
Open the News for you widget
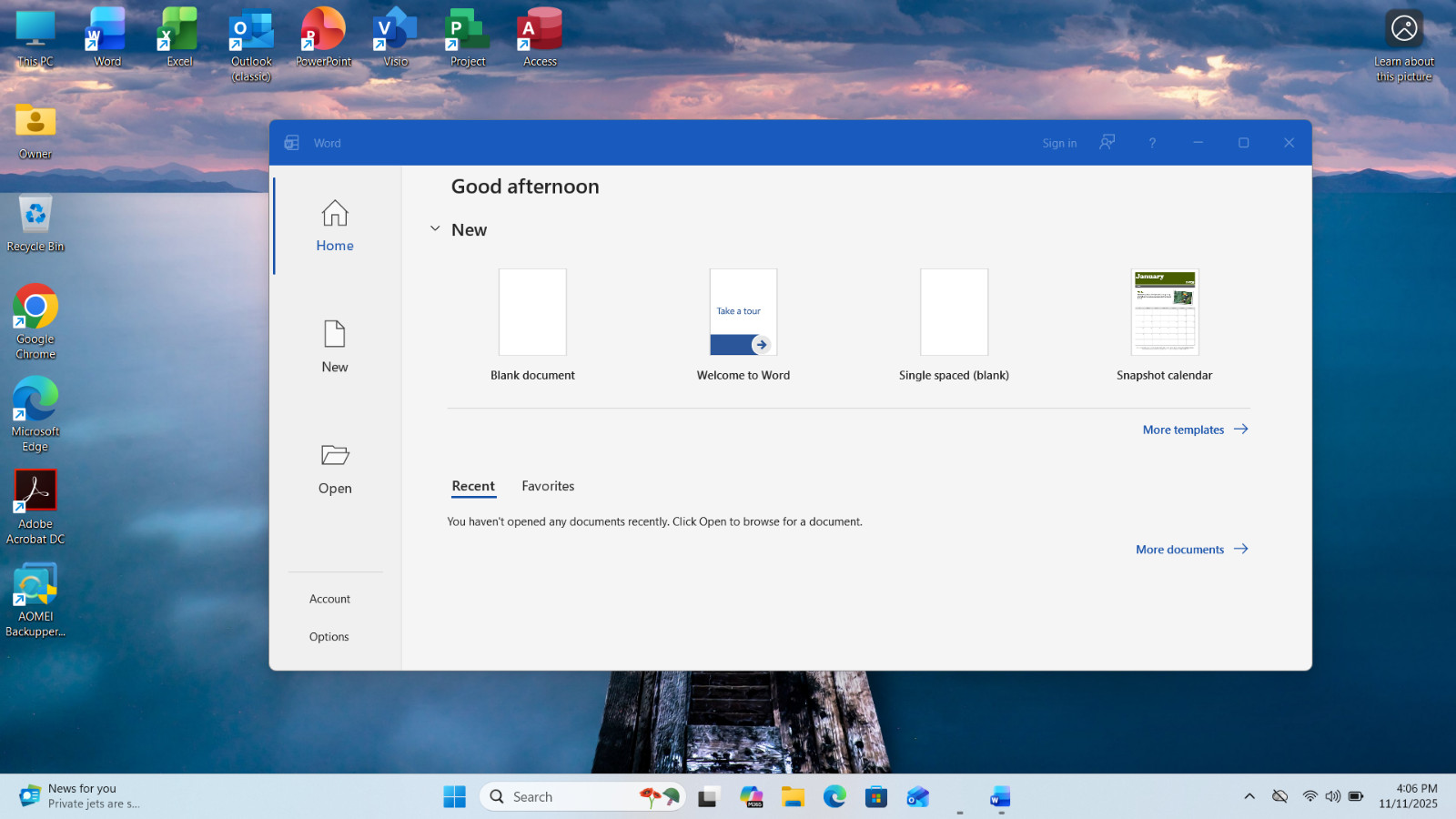coord(80,796)
